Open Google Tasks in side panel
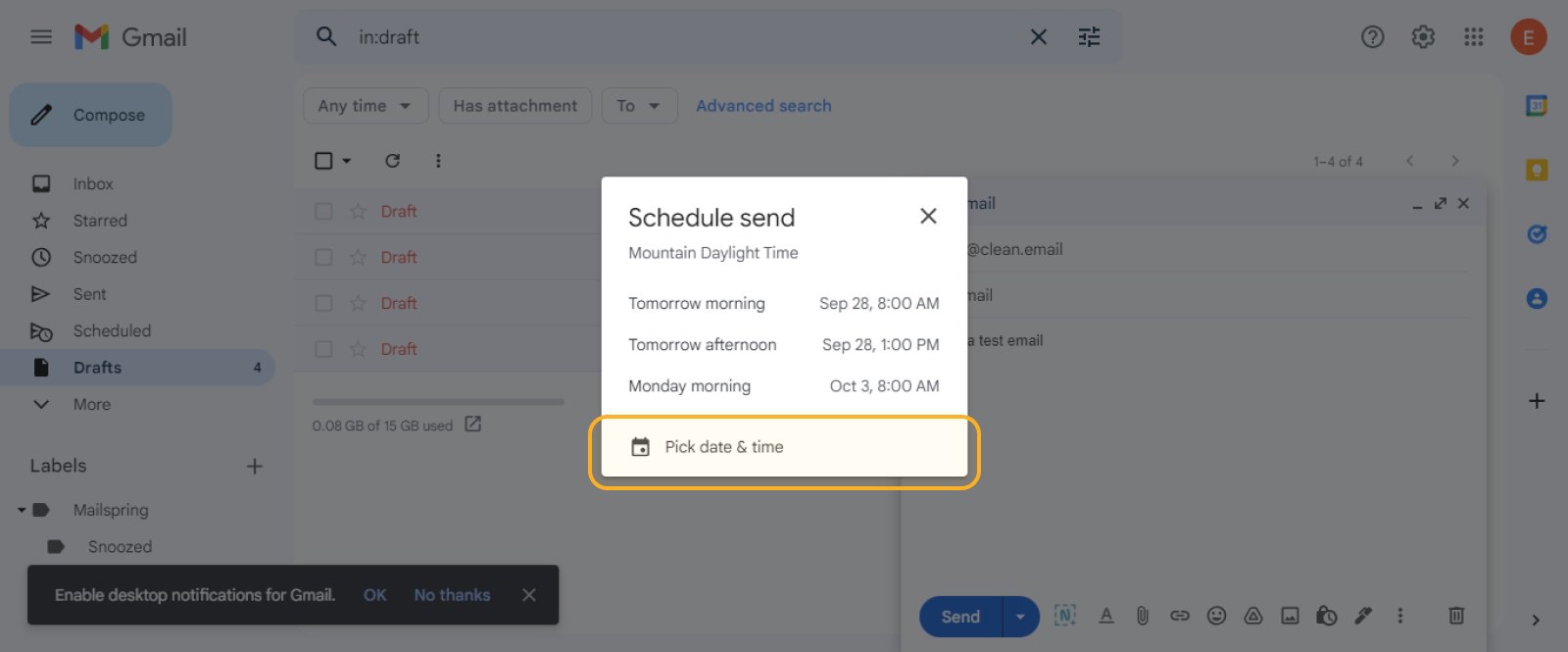The width and height of the screenshot is (1568, 652). 1535,234
